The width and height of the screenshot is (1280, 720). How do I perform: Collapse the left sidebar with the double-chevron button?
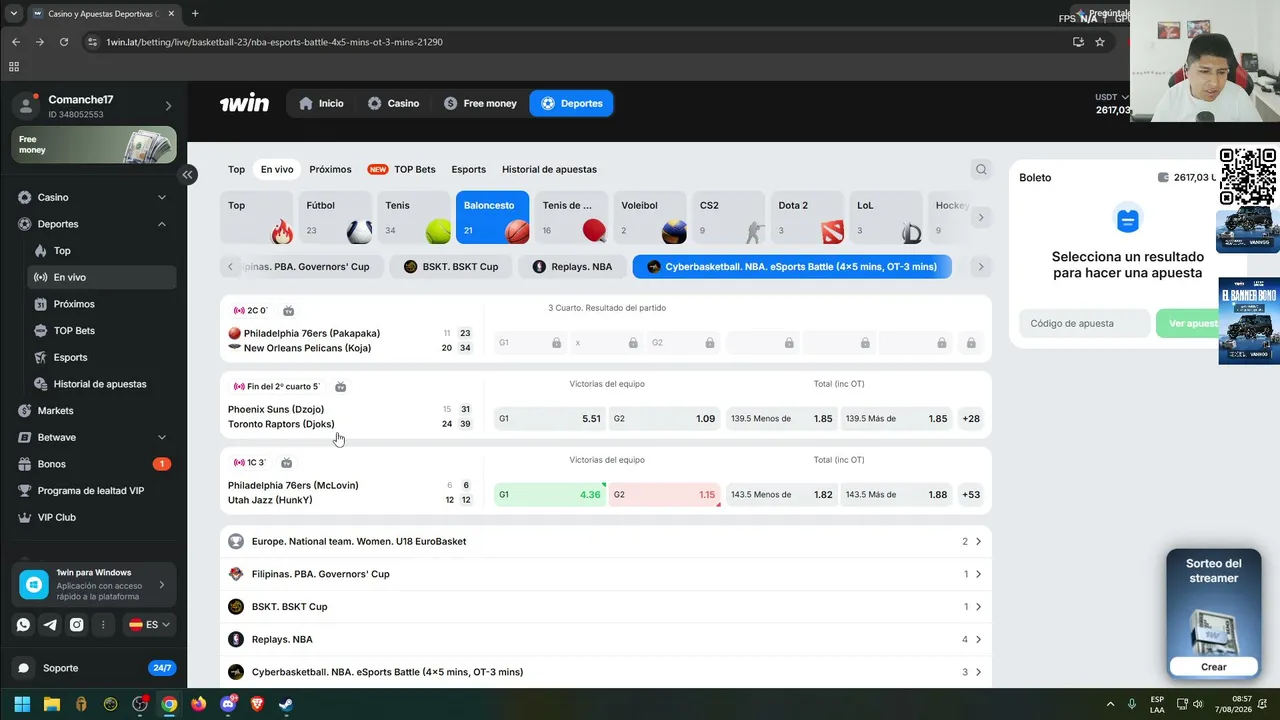pos(187,174)
